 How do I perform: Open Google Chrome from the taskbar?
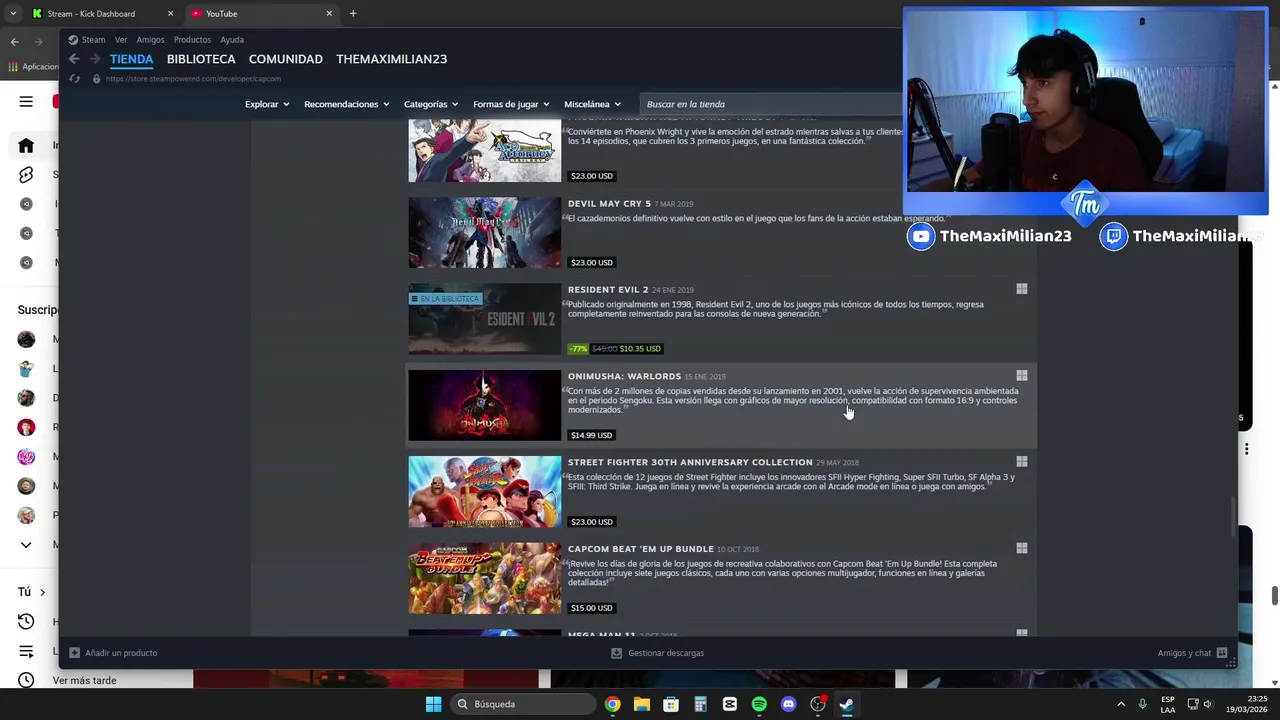(612, 704)
